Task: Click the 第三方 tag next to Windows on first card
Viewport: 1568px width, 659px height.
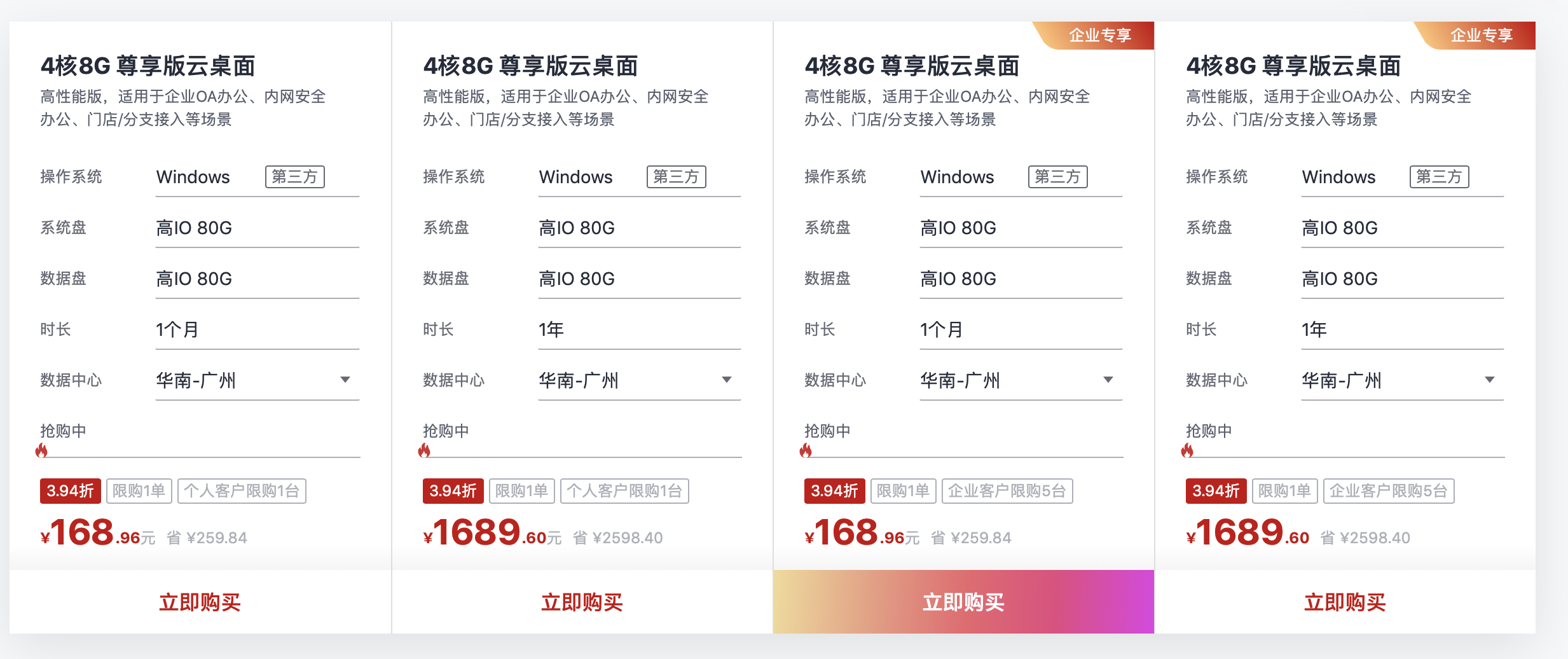Action: click(x=294, y=177)
